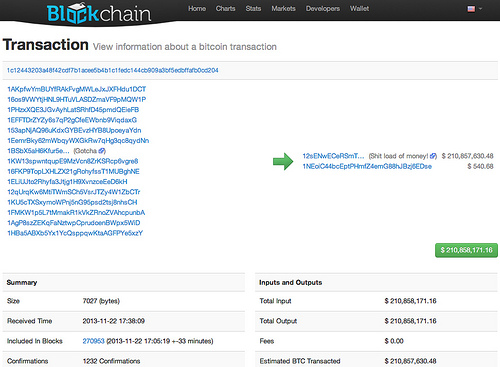This screenshot has height=367, width=500.
Task: Open input address starting with 1EemrBky62m
Action: tap(78, 141)
